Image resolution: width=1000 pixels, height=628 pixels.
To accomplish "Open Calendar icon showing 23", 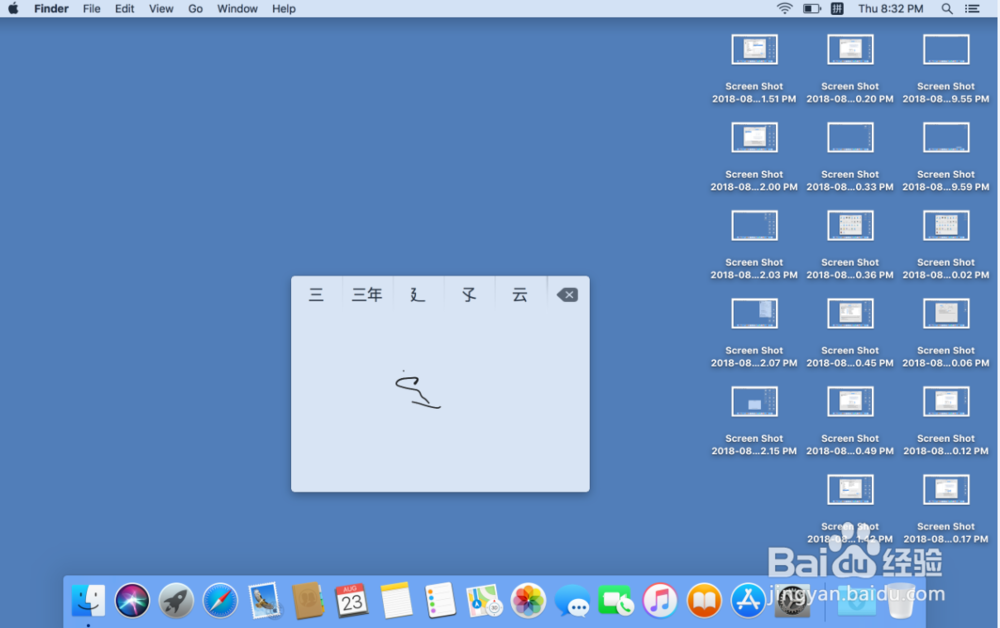I will 352,600.
